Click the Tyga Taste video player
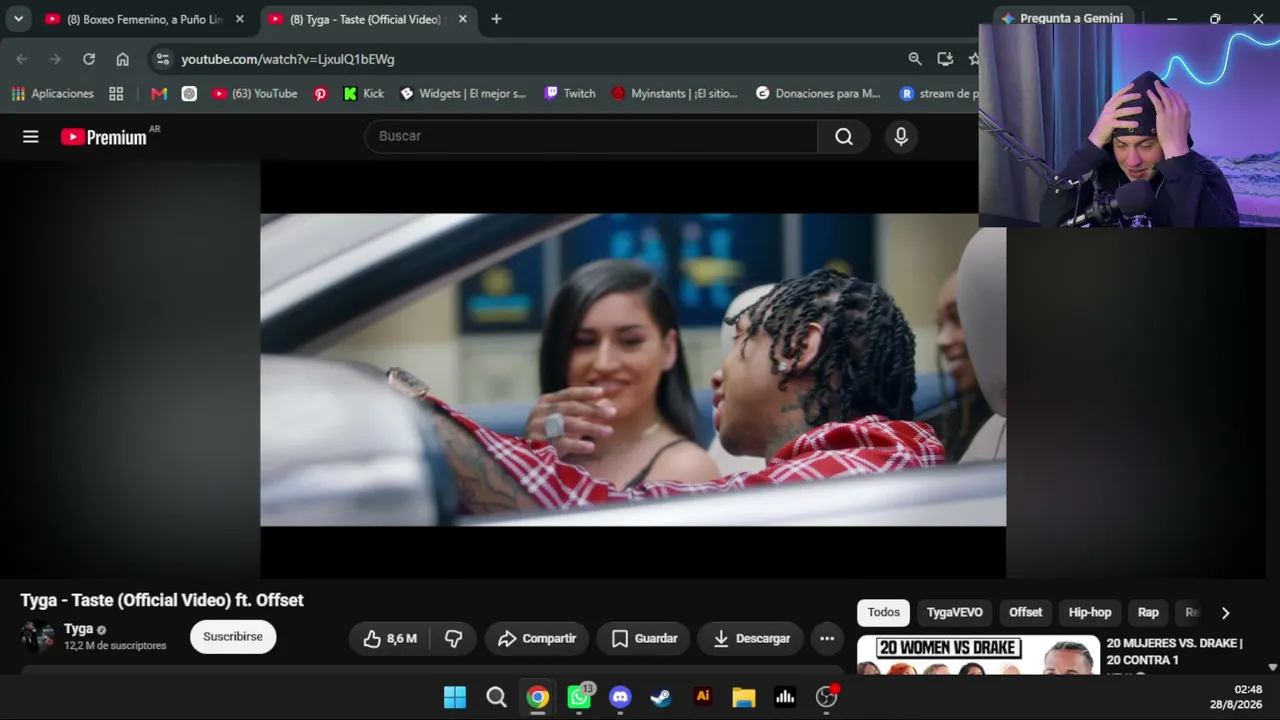1280x720 pixels. [x=633, y=369]
